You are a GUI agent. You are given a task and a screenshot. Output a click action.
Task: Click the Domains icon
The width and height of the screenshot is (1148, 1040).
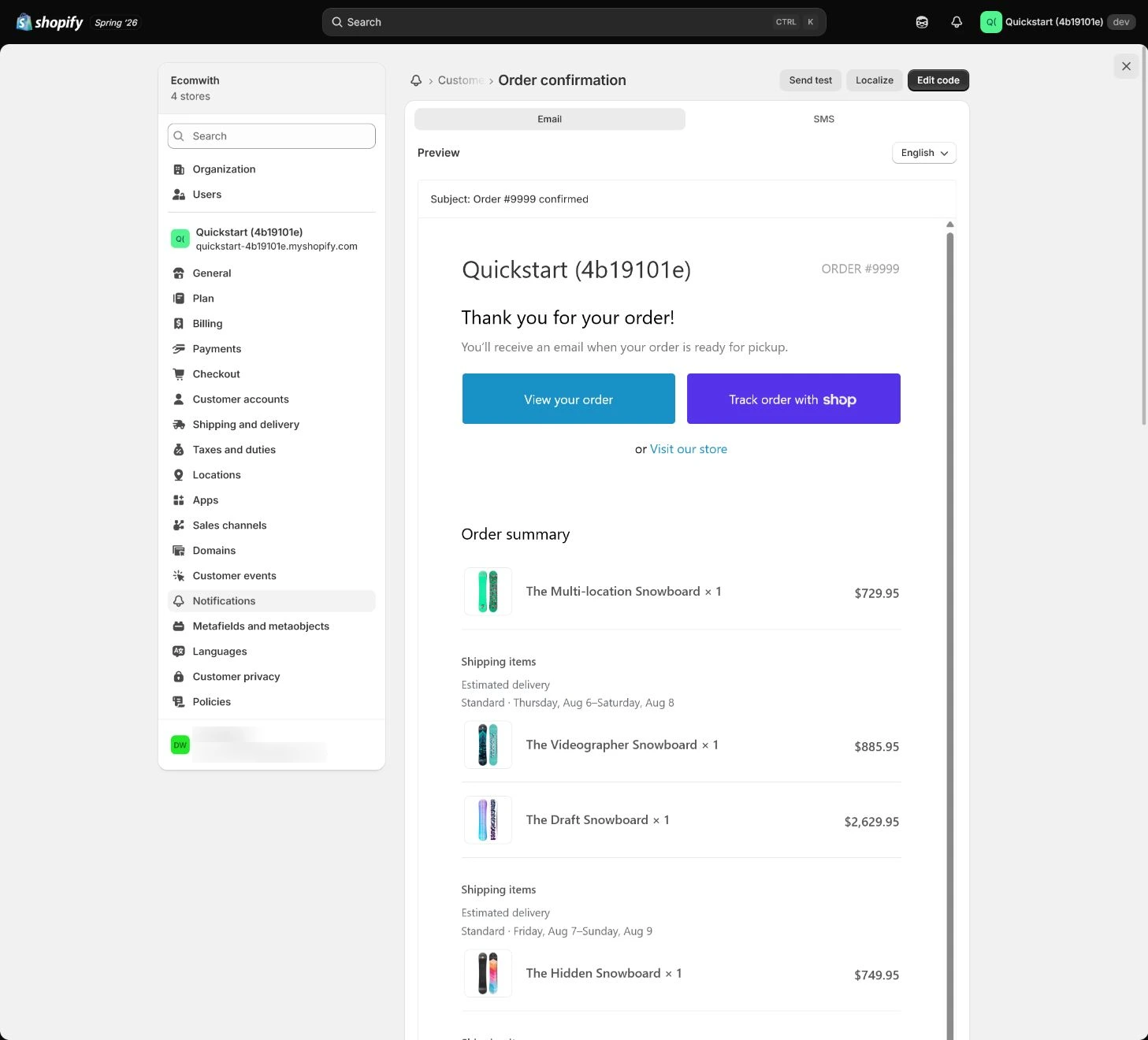[179, 551]
